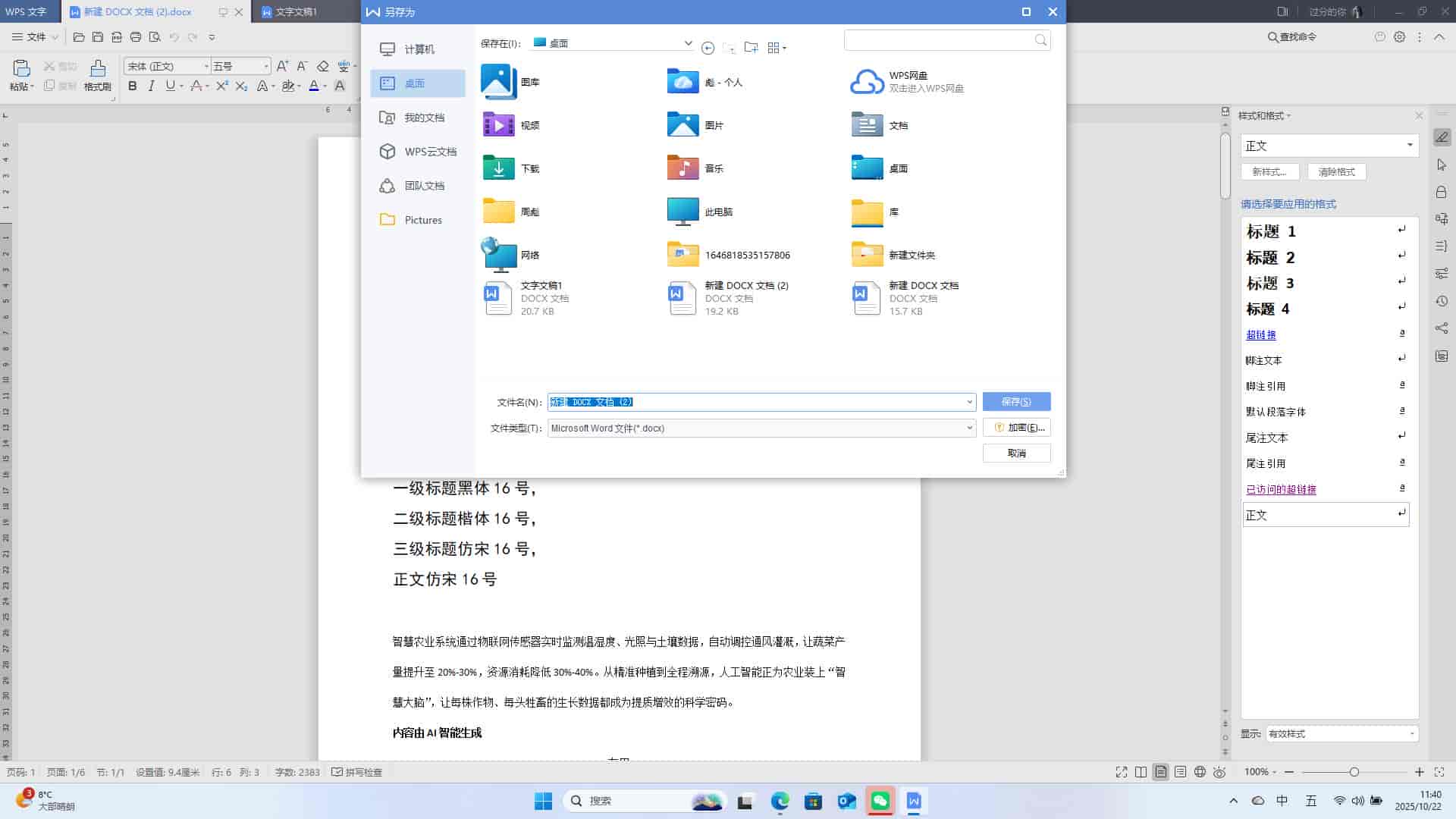
Task: Click the 格式刷 format painter icon
Action: [x=98, y=69]
